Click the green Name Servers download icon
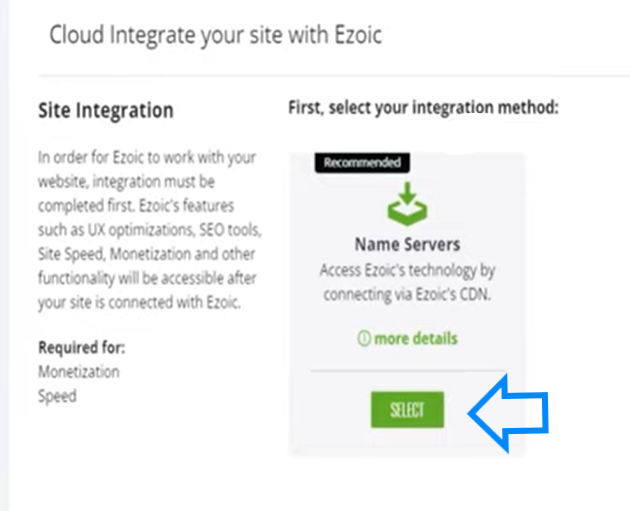 click(406, 204)
